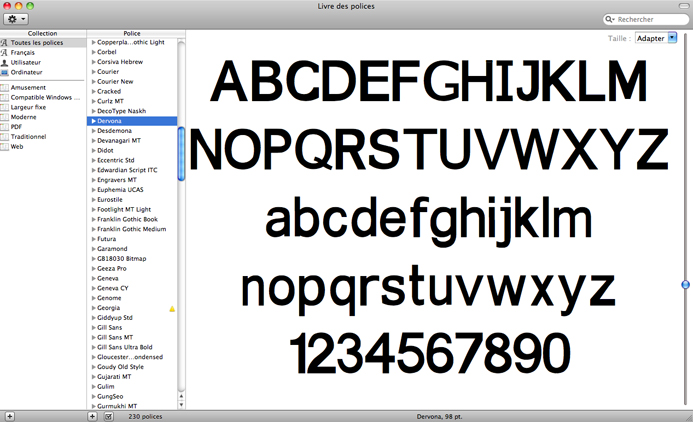Open the Taille size dropdown
Screen dimensions: 693x422
point(656,38)
